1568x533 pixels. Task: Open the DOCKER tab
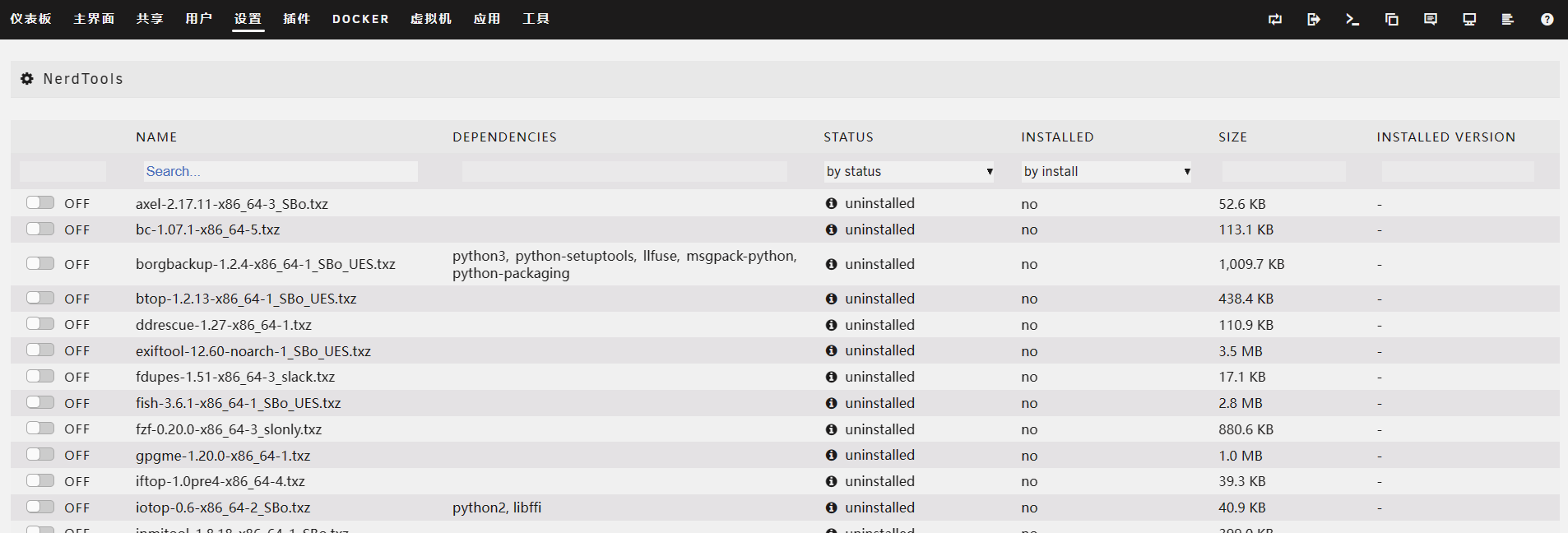coord(360,19)
